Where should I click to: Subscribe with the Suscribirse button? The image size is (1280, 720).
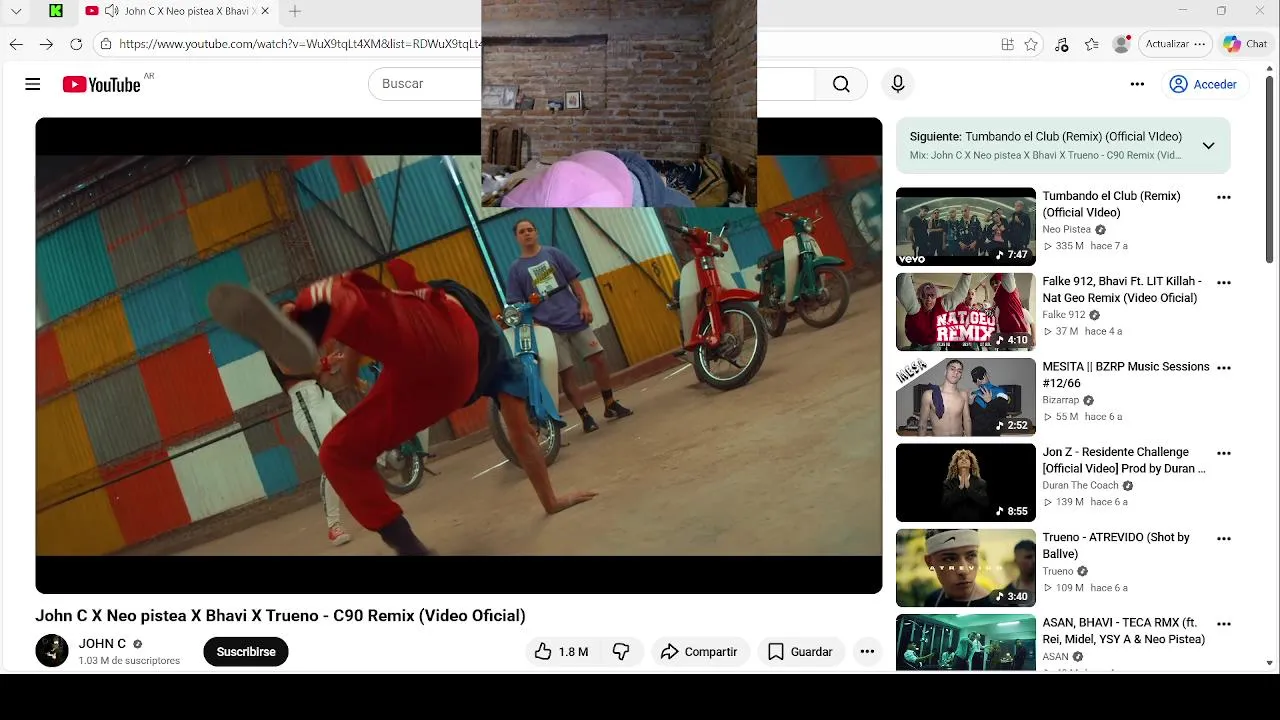[x=246, y=652]
